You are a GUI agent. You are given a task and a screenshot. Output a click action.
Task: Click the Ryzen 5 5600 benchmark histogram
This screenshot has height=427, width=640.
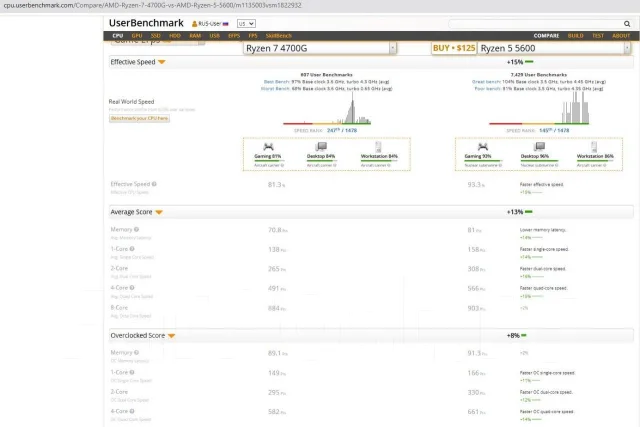539,108
